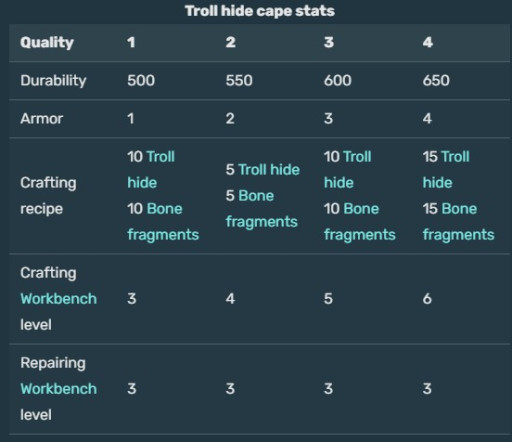Click the Troll hide cape stats title
The height and width of the screenshot is (442, 512).
click(260, 11)
